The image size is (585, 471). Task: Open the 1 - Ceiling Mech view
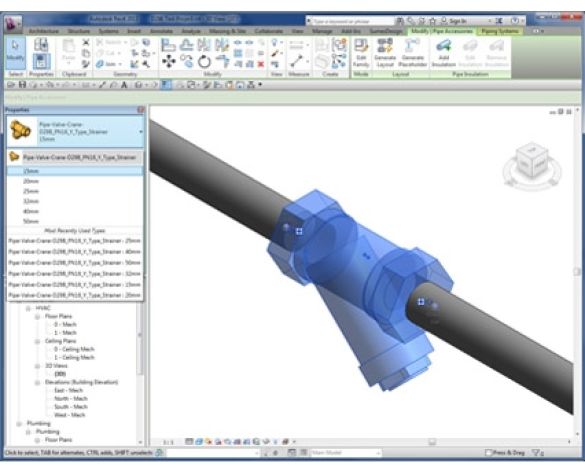[x=74, y=358]
